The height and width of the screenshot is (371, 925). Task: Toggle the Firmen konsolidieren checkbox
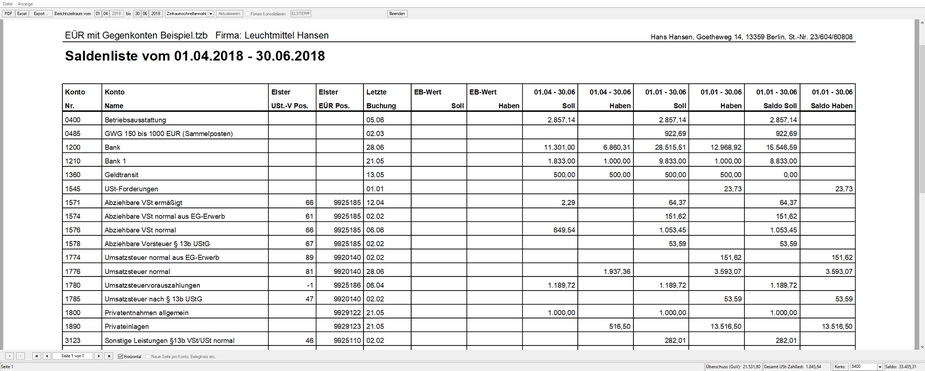point(249,13)
